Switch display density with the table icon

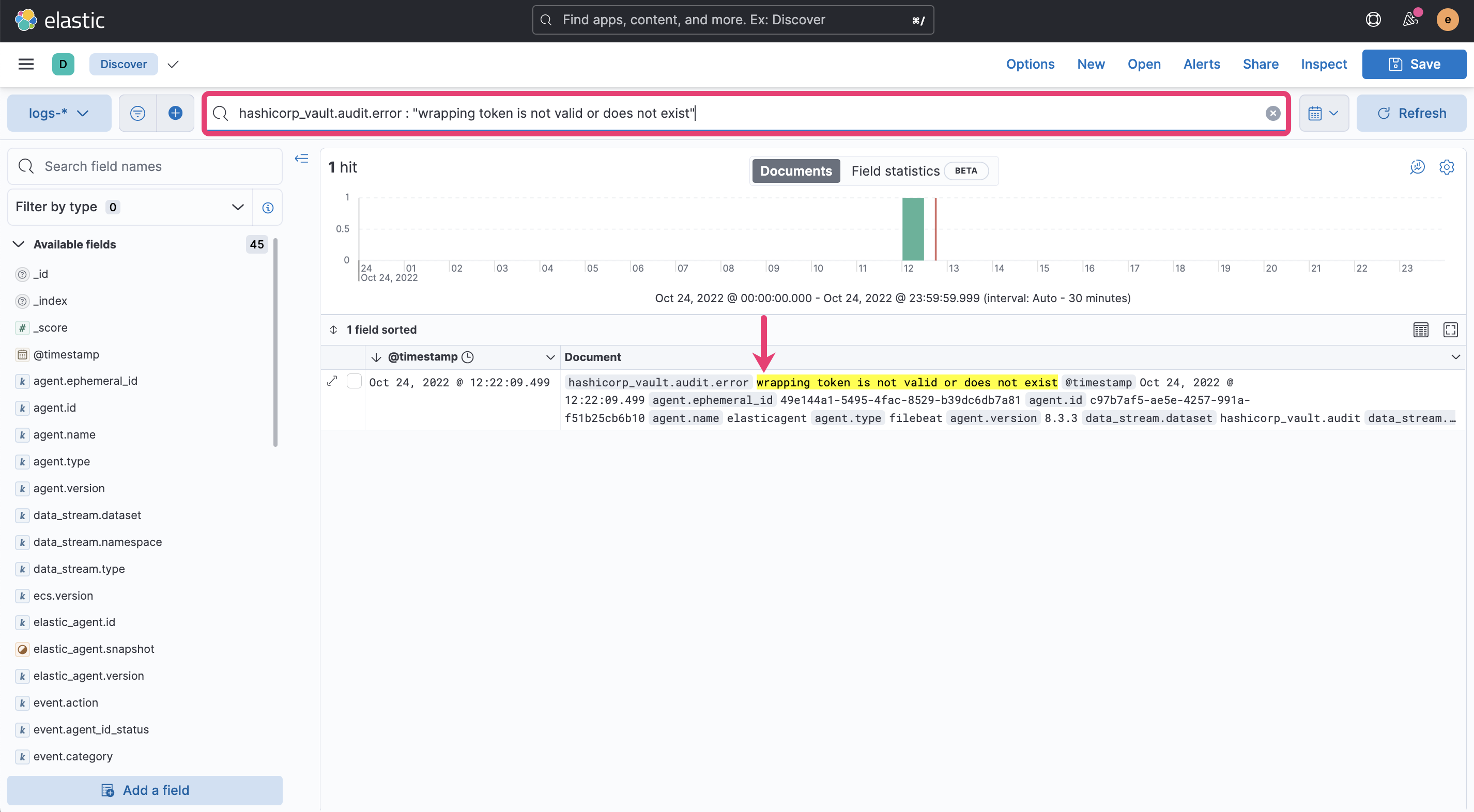point(1421,330)
